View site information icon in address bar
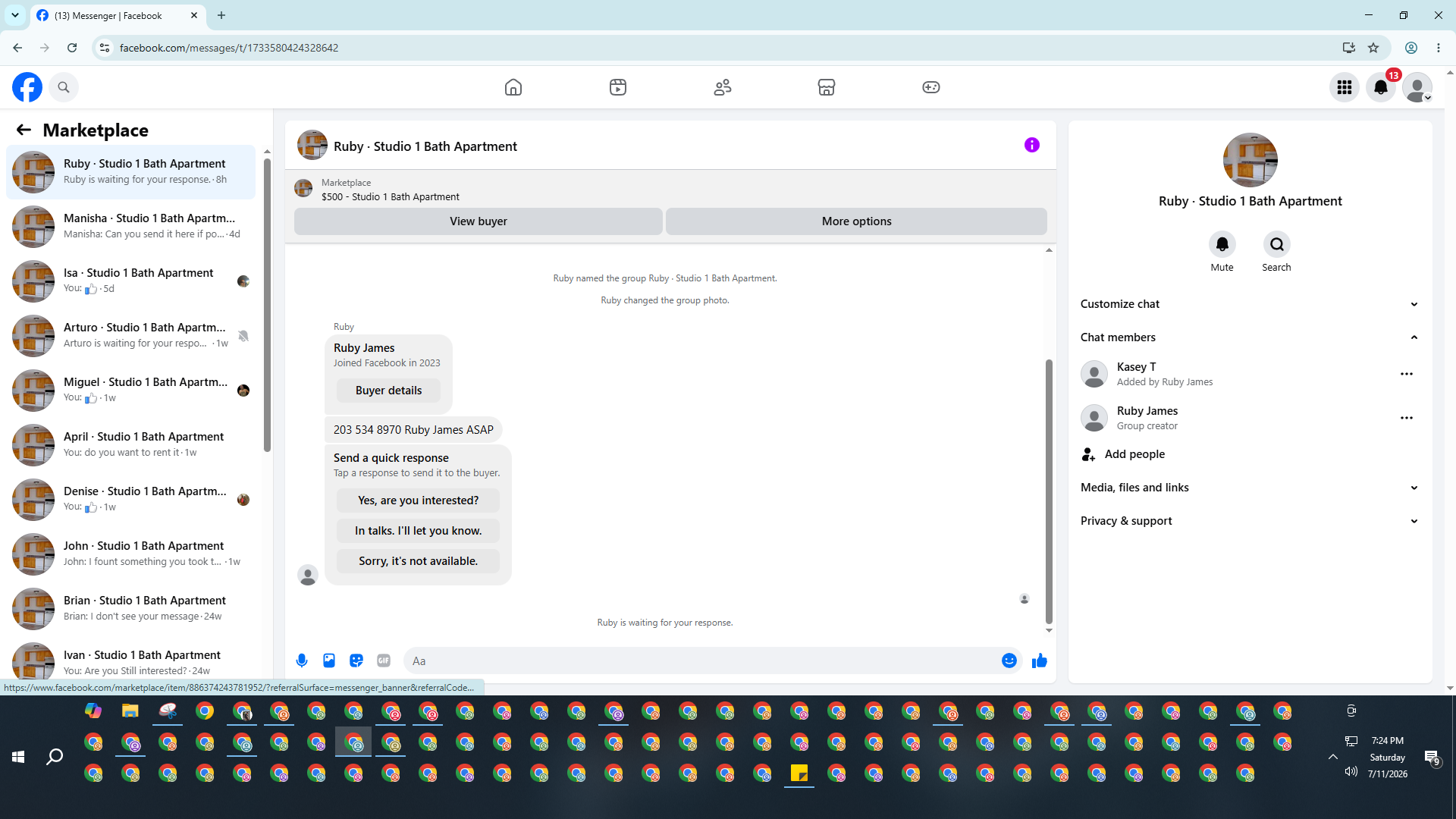Viewport: 1456px width, 819px height. [x=105, y=48]
